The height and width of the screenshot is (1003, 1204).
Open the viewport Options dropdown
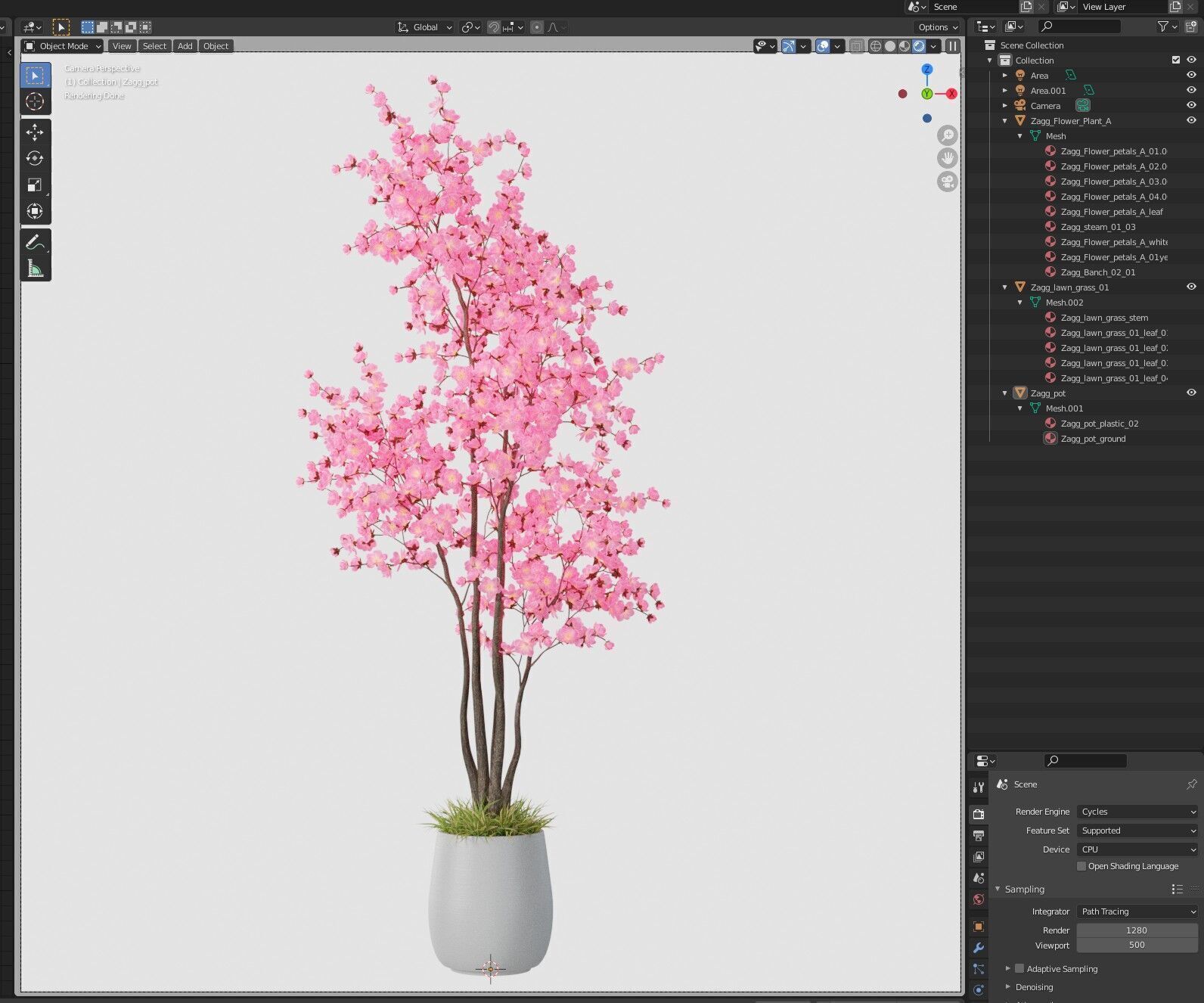tap(938, 27)
